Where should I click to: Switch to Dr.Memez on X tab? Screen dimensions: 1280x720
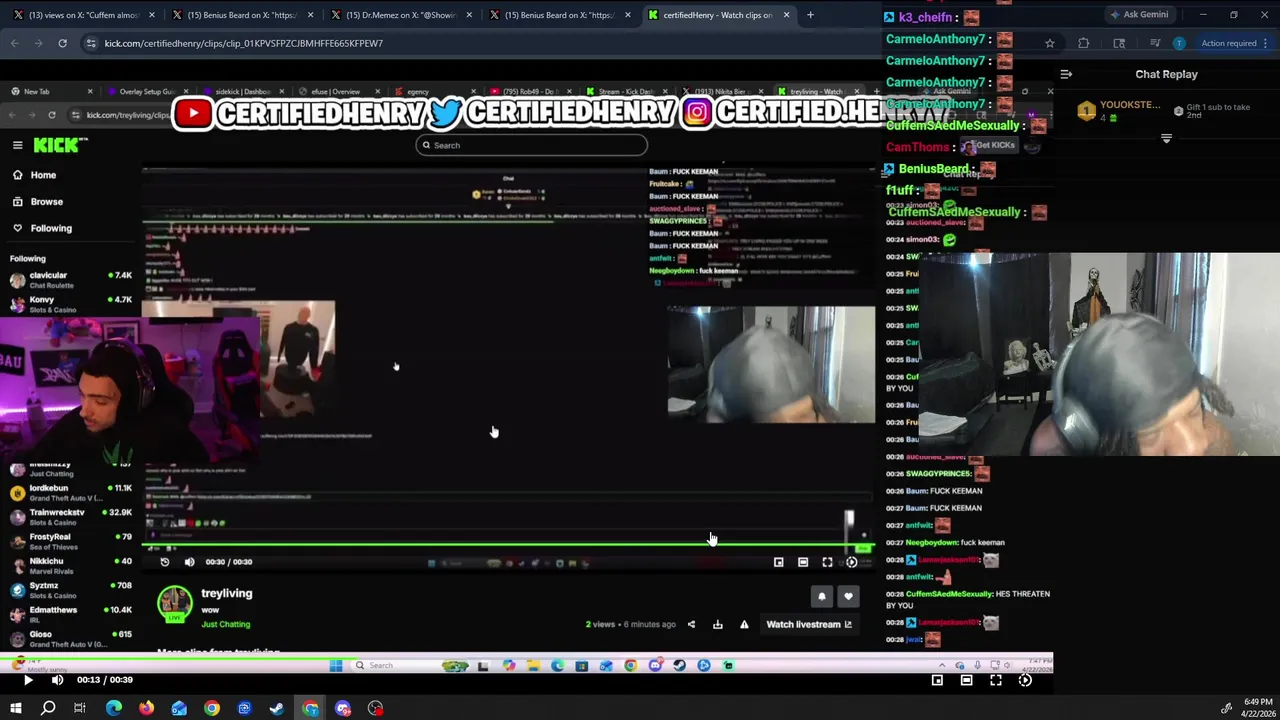[402, 15]
